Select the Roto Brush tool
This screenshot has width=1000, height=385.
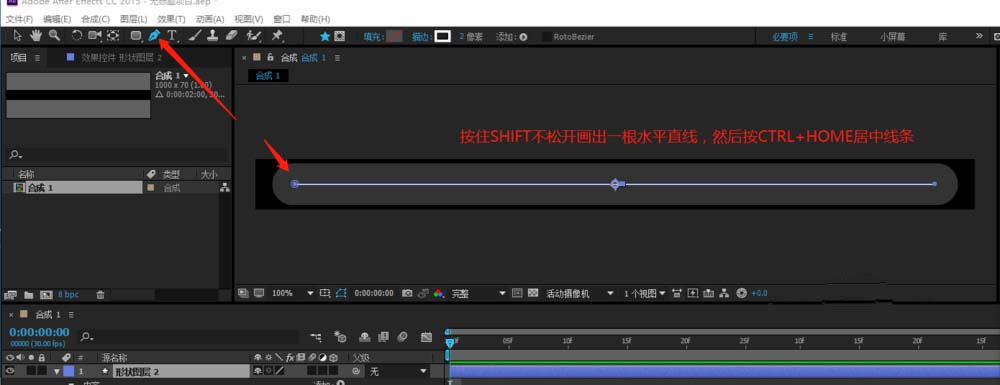[254, 36]
